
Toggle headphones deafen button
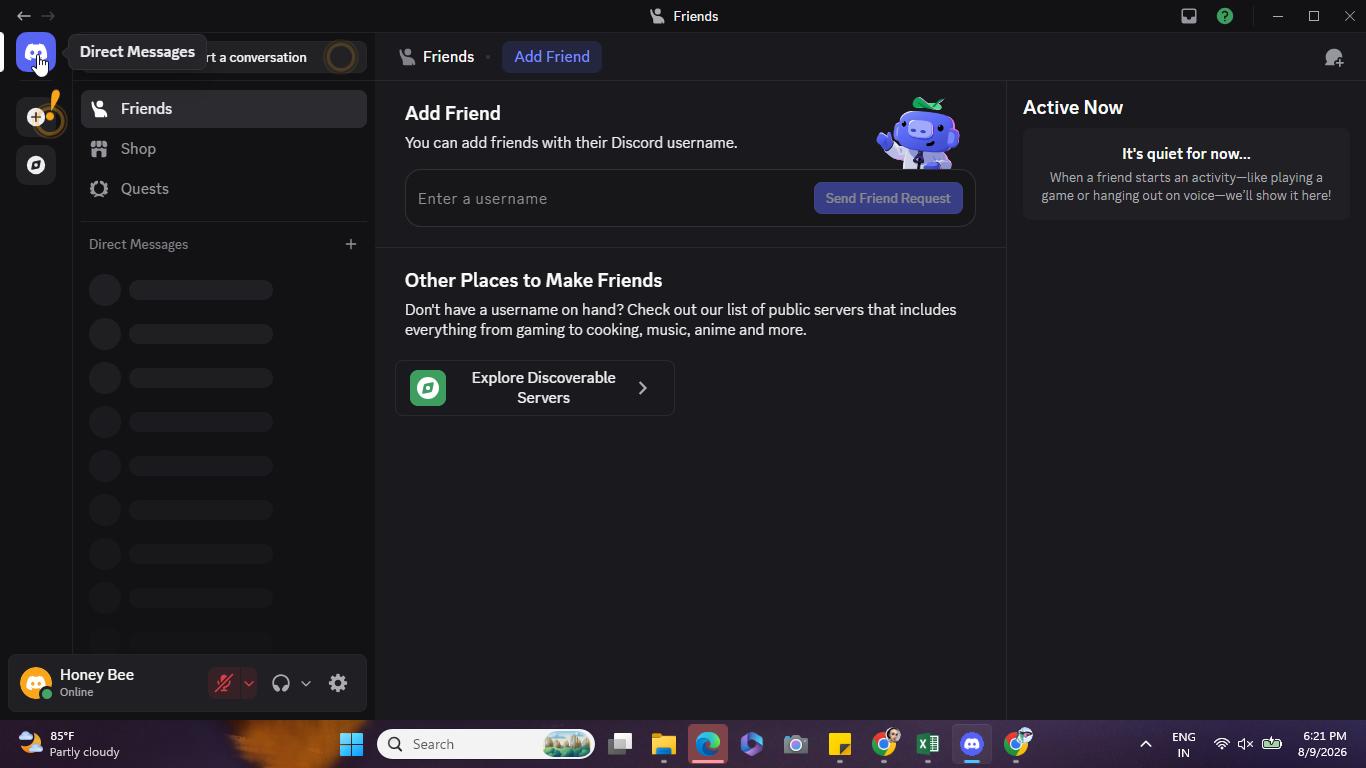[x=281, y=683]
